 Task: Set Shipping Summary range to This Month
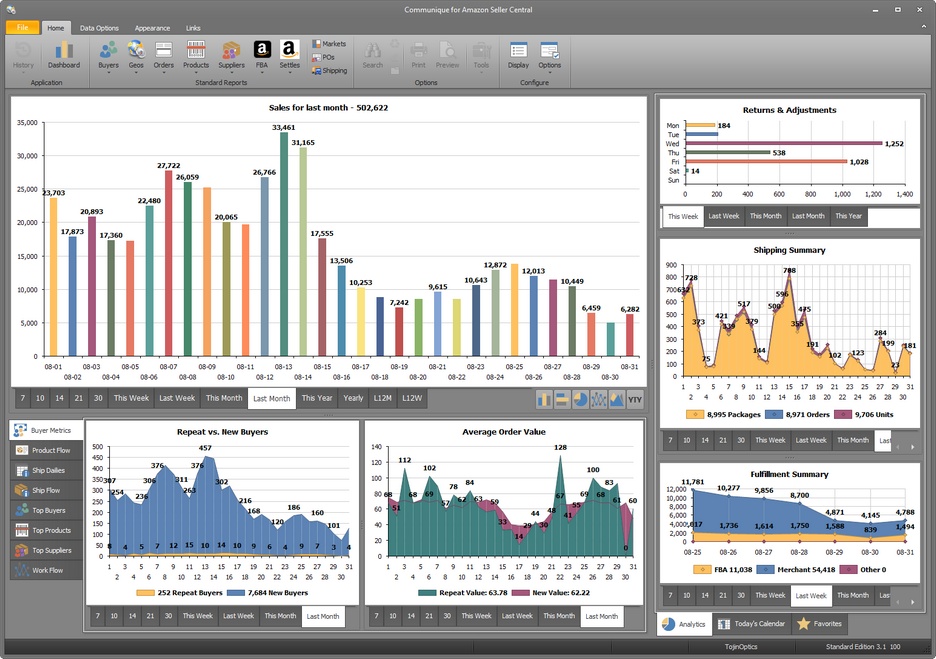click(x=852, y=441)
